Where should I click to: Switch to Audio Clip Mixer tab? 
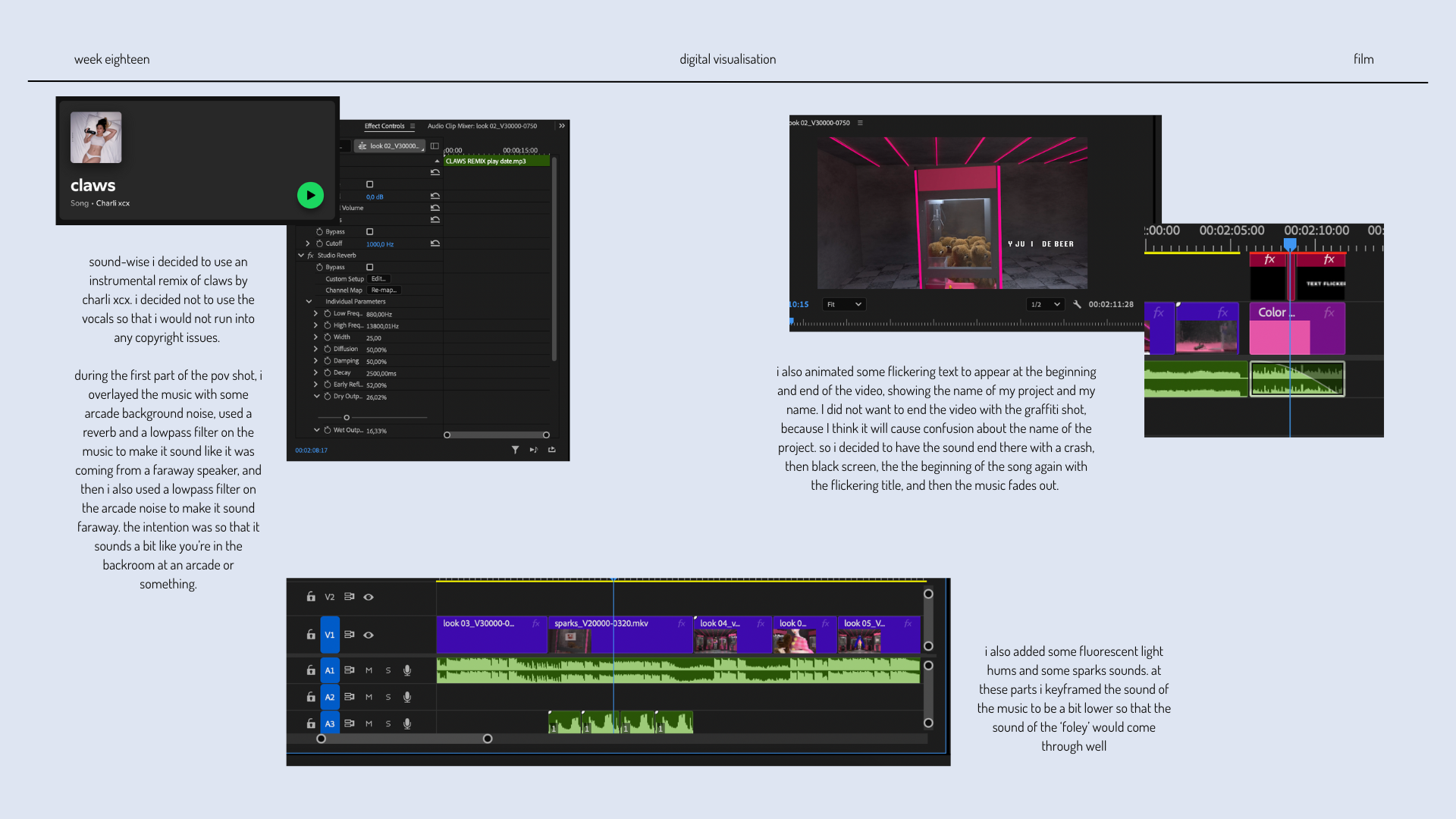tap(482, 126)
